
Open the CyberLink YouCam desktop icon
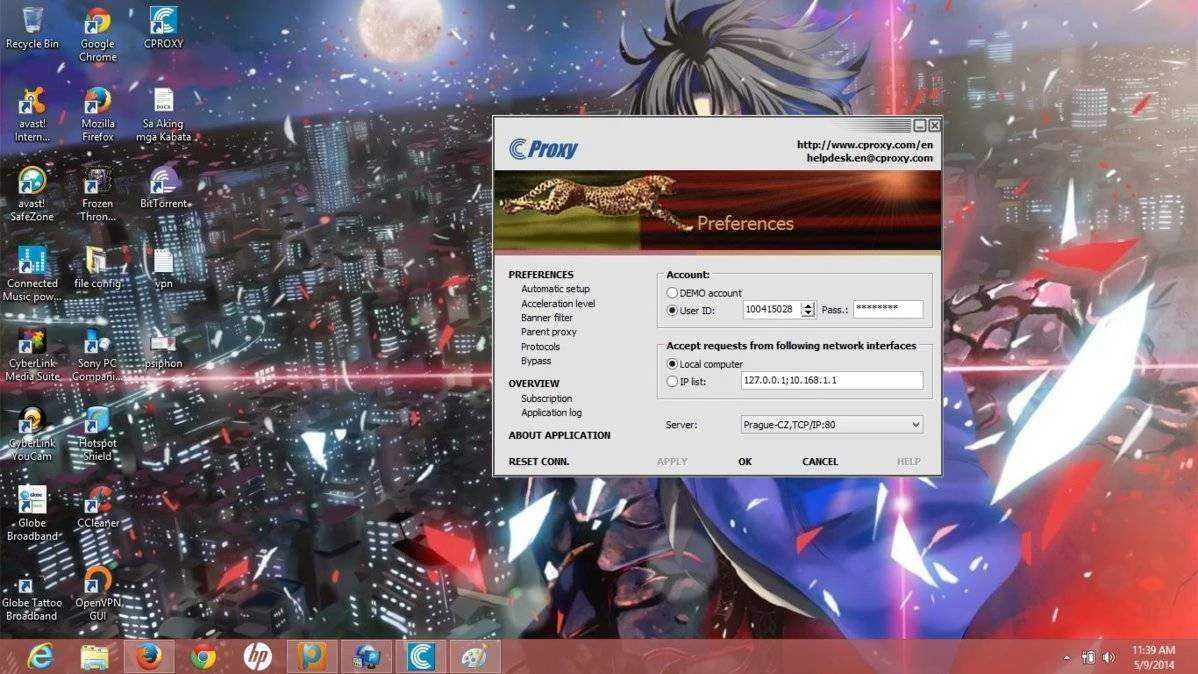tap(32, 433)
